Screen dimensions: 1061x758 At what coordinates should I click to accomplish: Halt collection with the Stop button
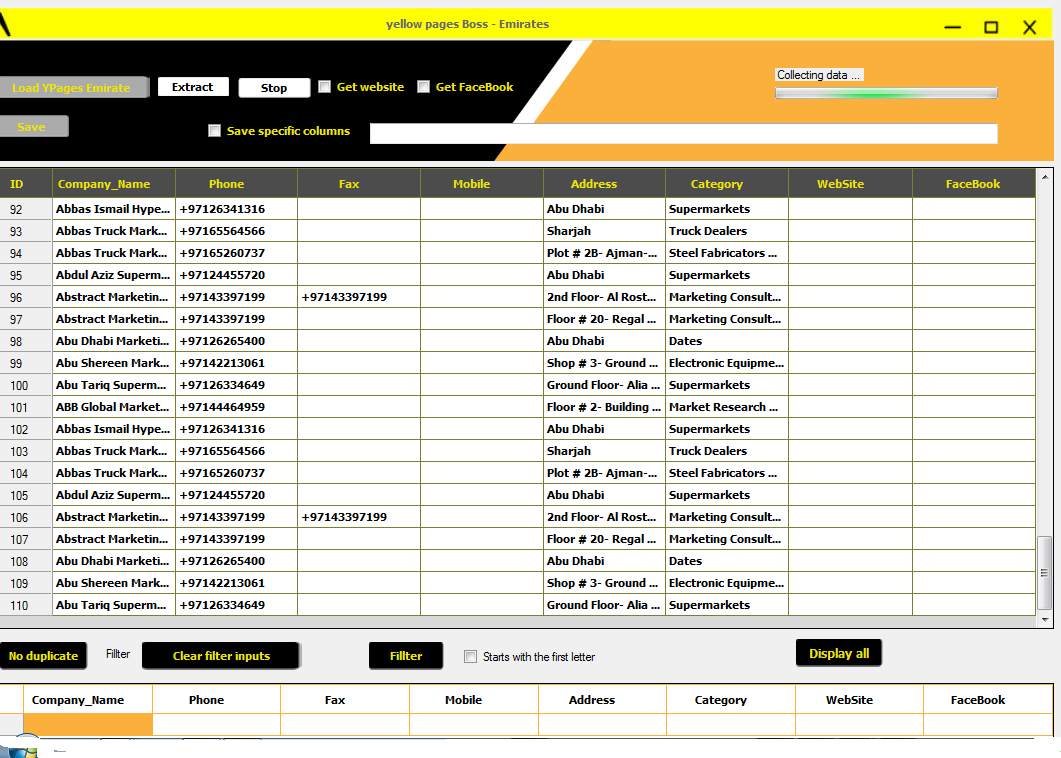[x=274, y=88]
